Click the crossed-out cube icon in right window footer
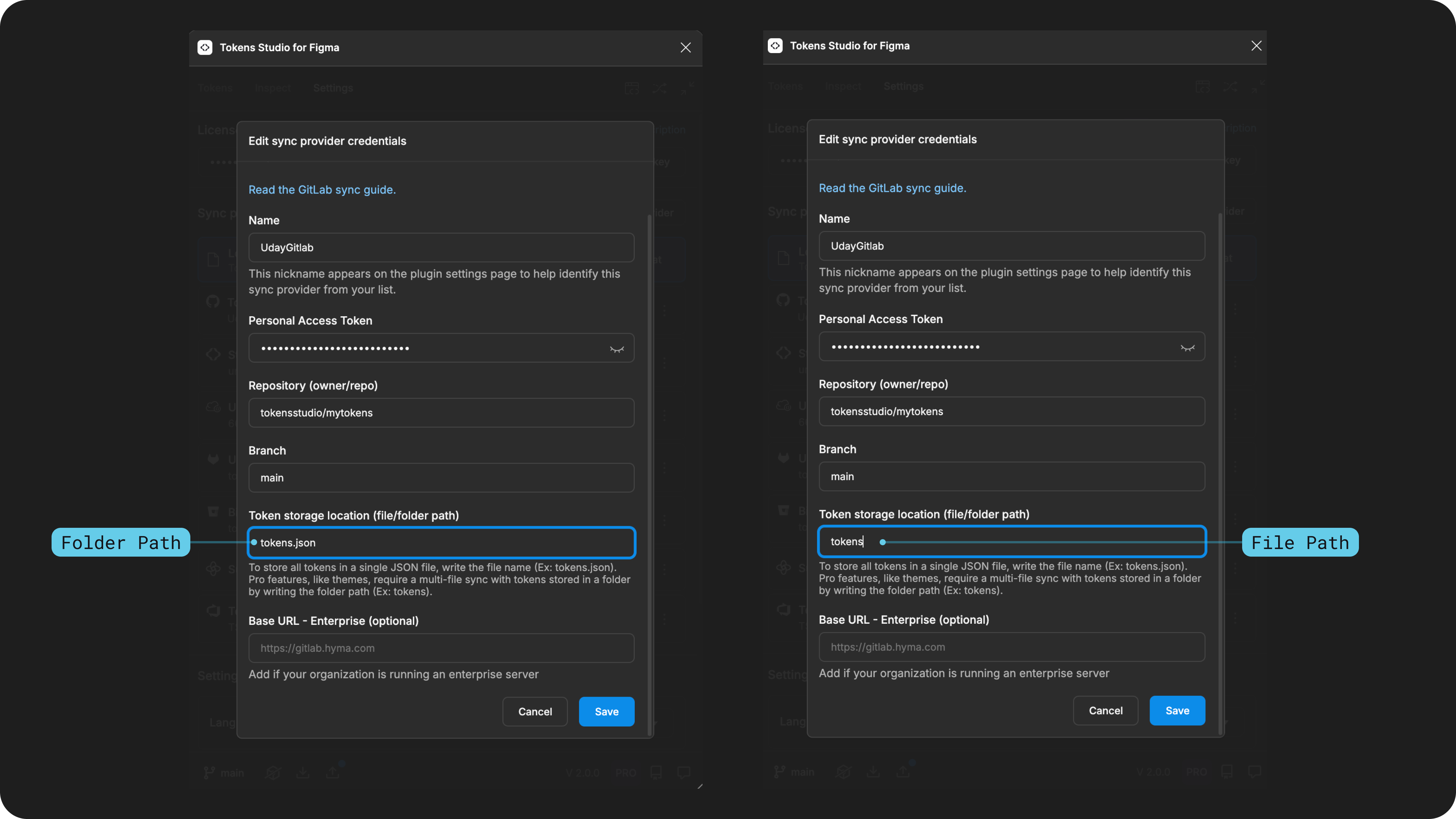The image size is (1456, 819). click(844, 772)
